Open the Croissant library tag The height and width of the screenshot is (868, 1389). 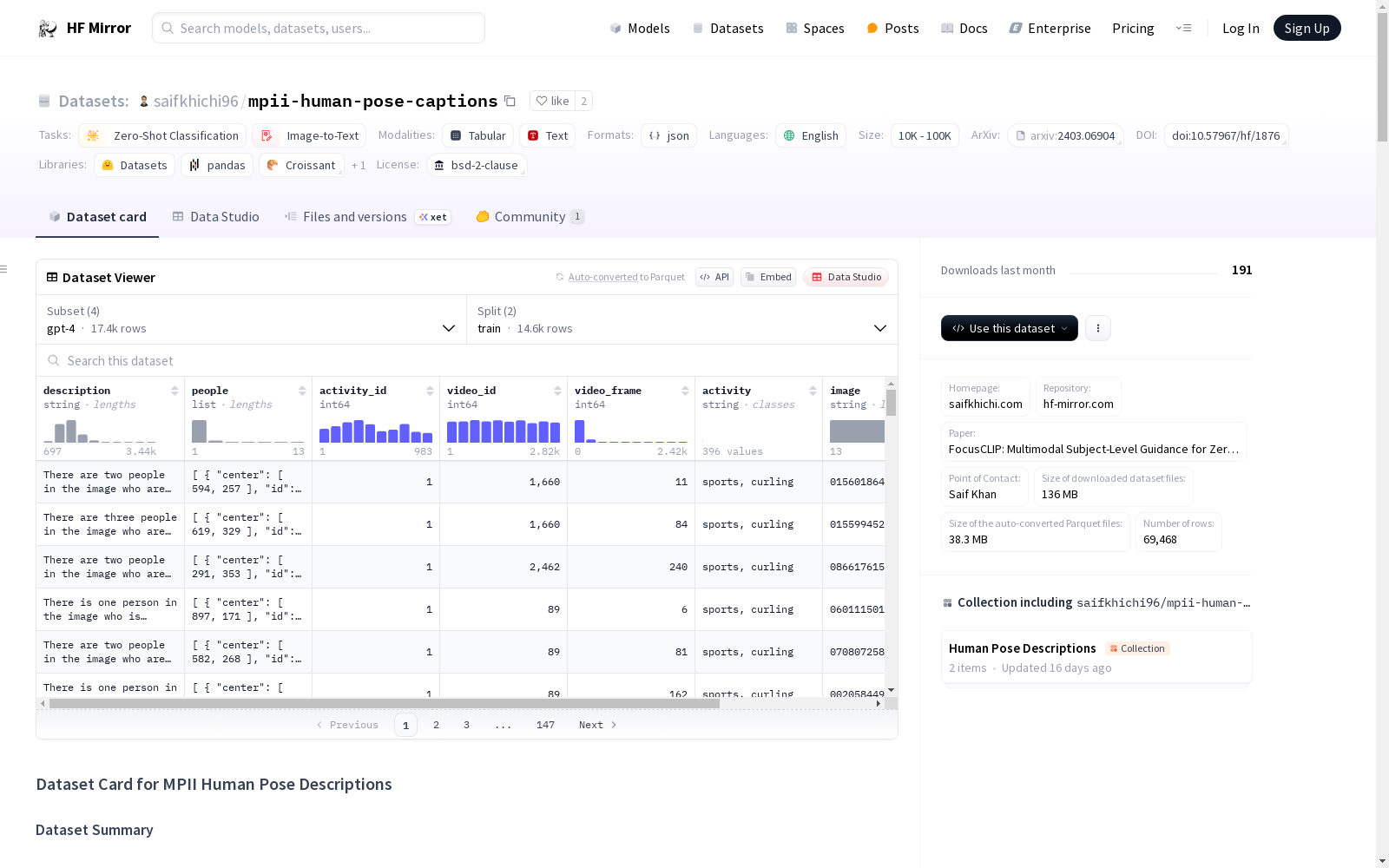pos(301,165)
